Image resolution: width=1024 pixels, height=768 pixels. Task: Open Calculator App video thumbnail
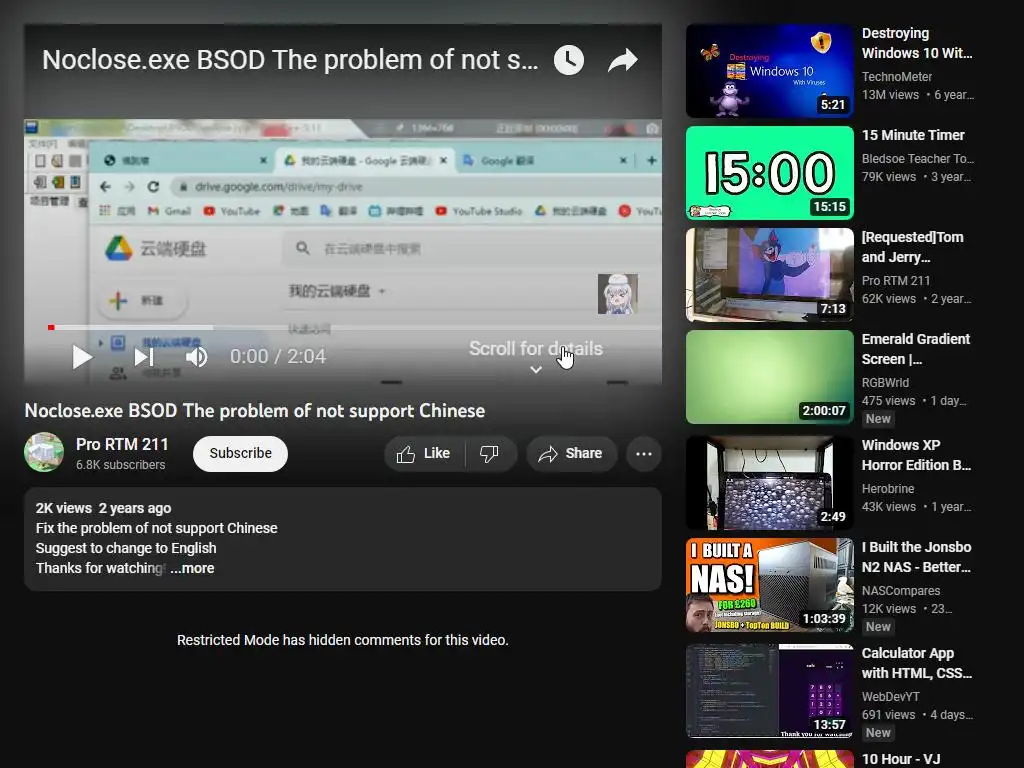pos(769,691)
